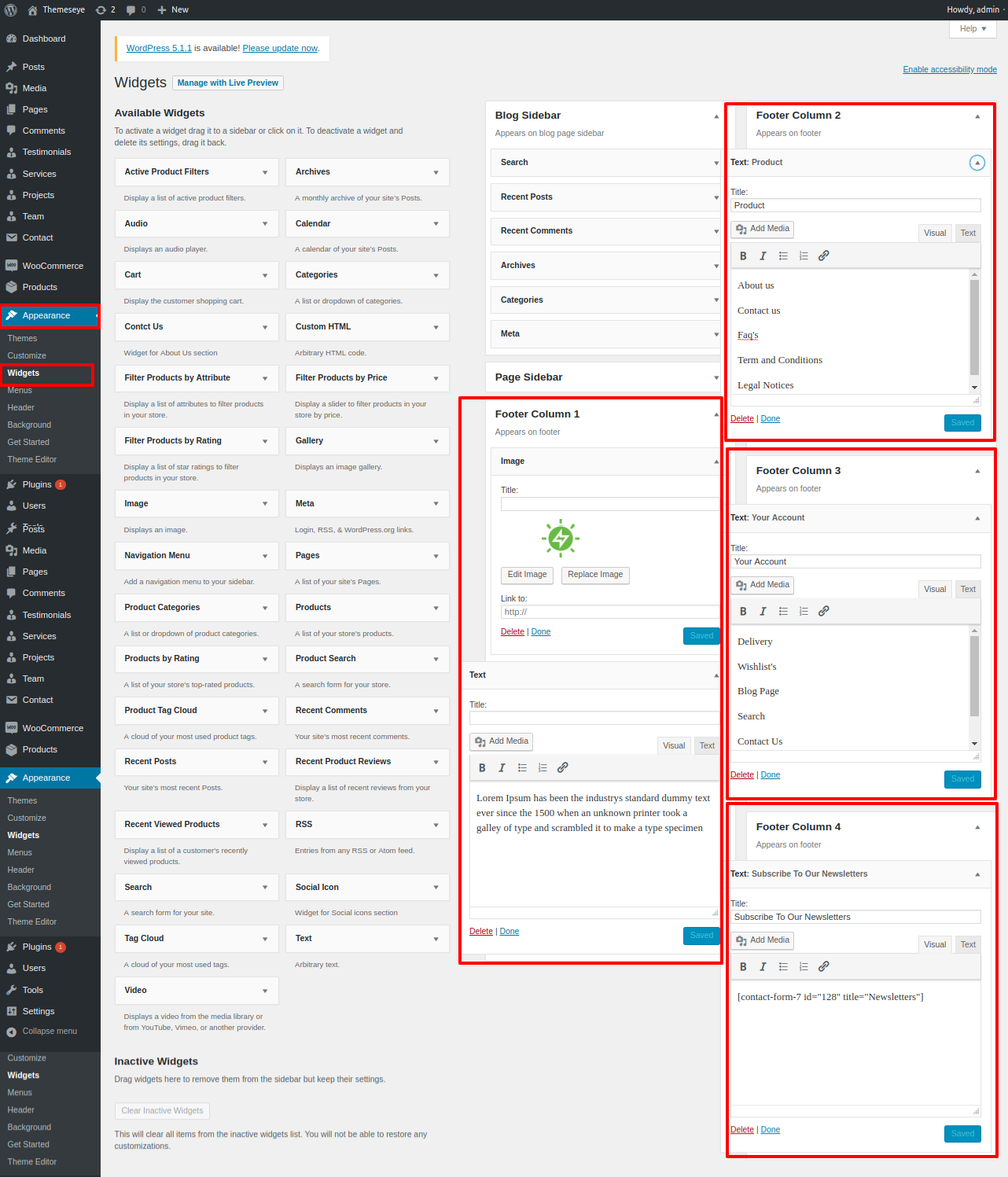The image size is (1008, 1177).
Task: Click insert link icon in Footer Column 4 editor
Action: click(x=823, y=967)
